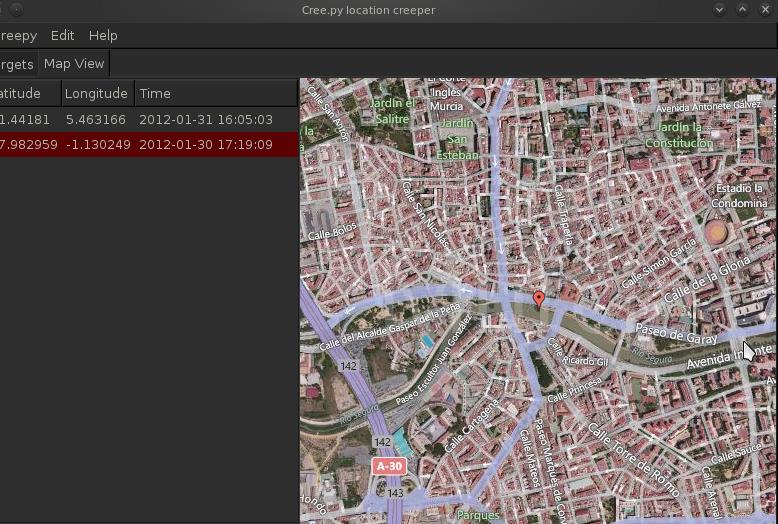Open the window menu icon in the title bar
778x524 pixels.
point(10,10)
